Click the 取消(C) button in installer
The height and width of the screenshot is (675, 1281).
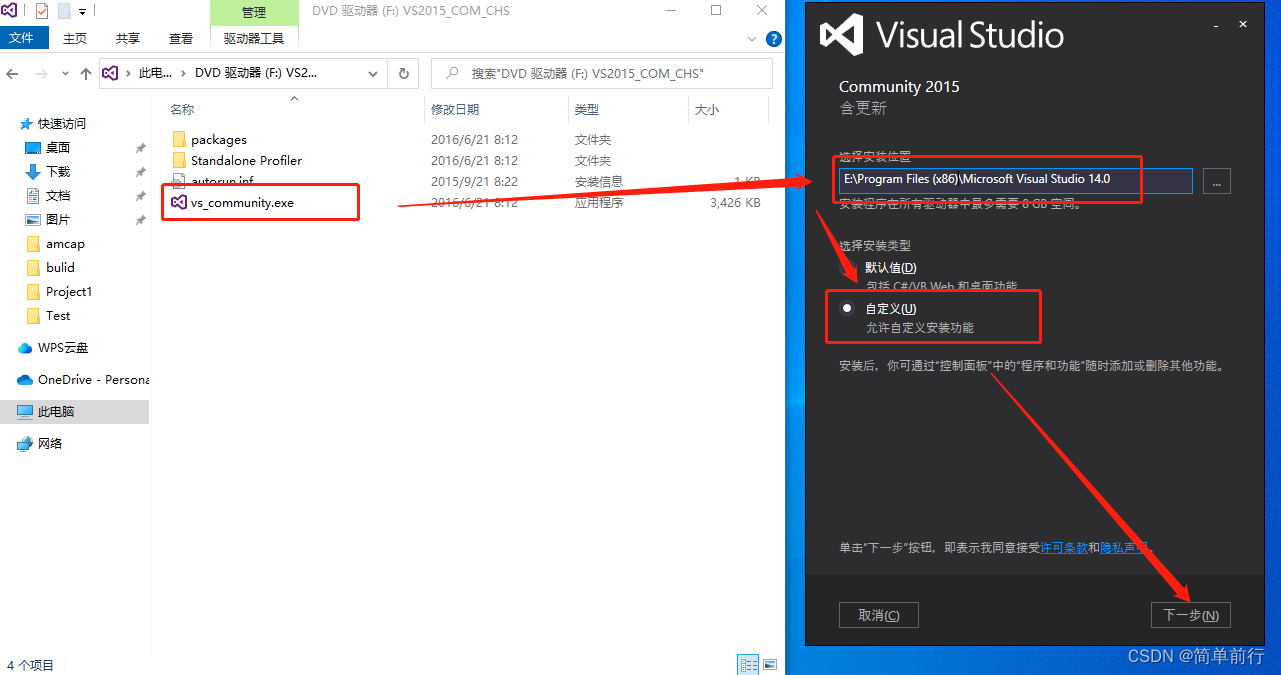pyautogui.click(x=878, y=616)
